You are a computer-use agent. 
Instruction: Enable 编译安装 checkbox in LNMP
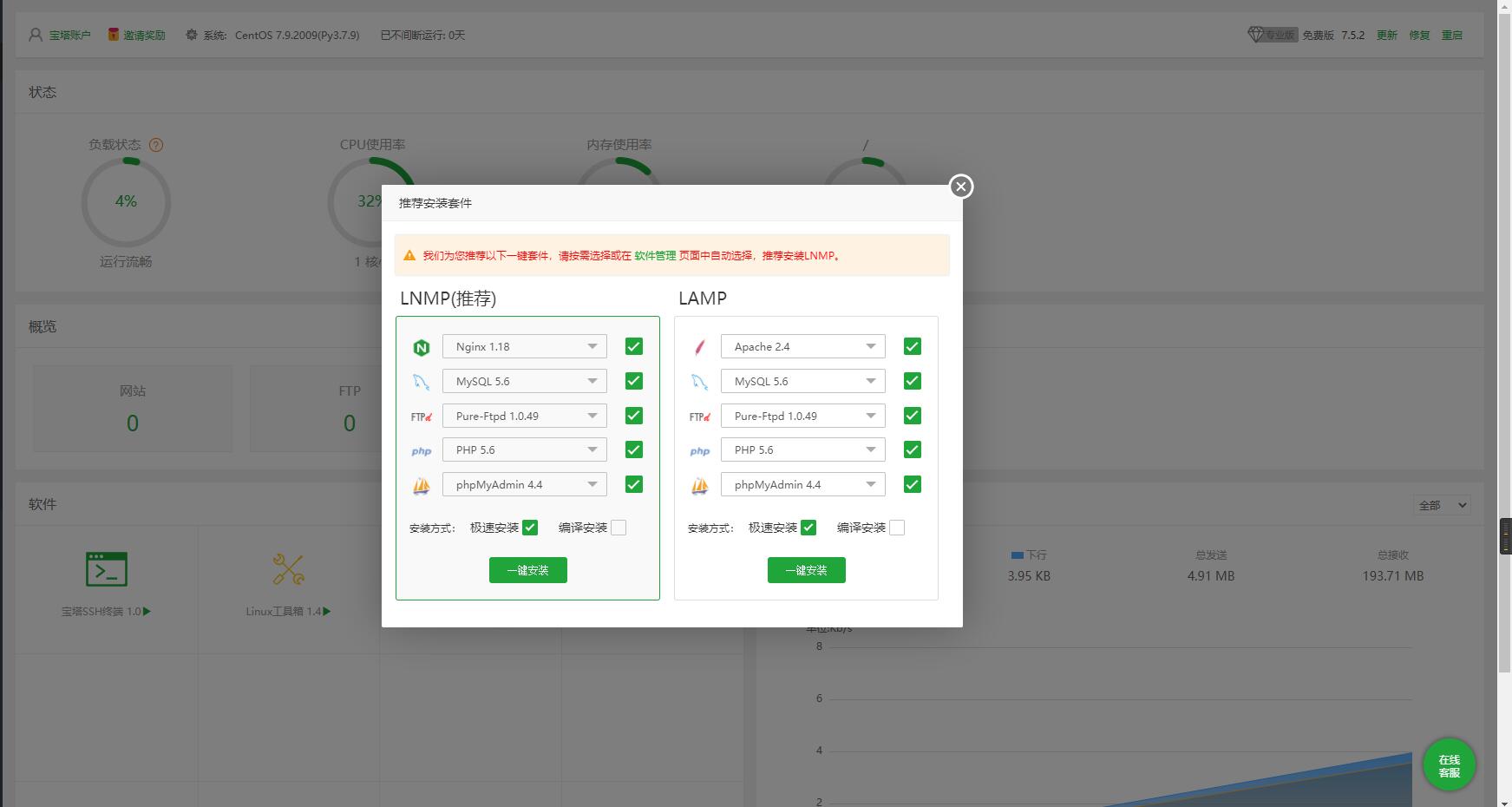(619, 528)
